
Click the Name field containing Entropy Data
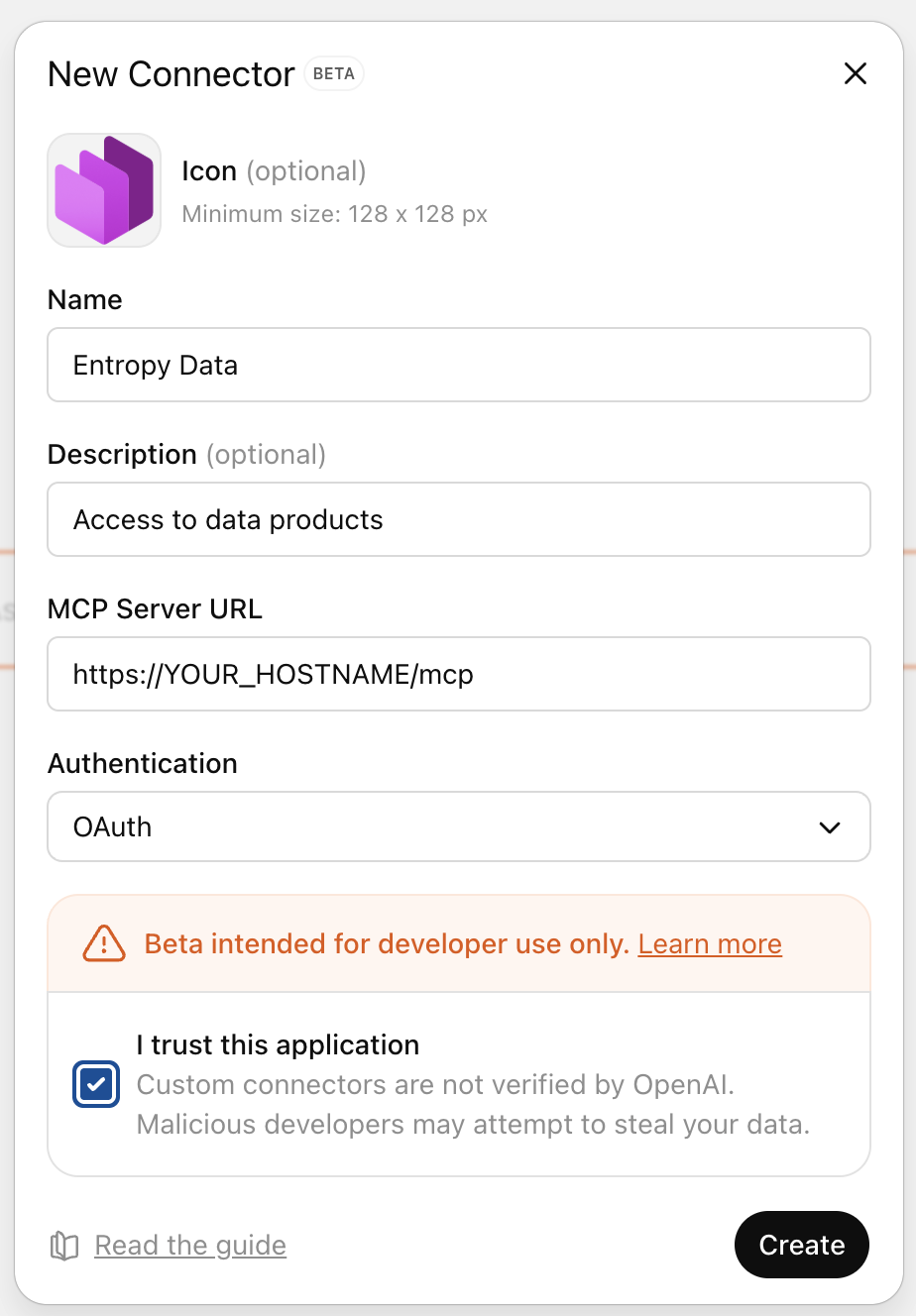point(458,365)
